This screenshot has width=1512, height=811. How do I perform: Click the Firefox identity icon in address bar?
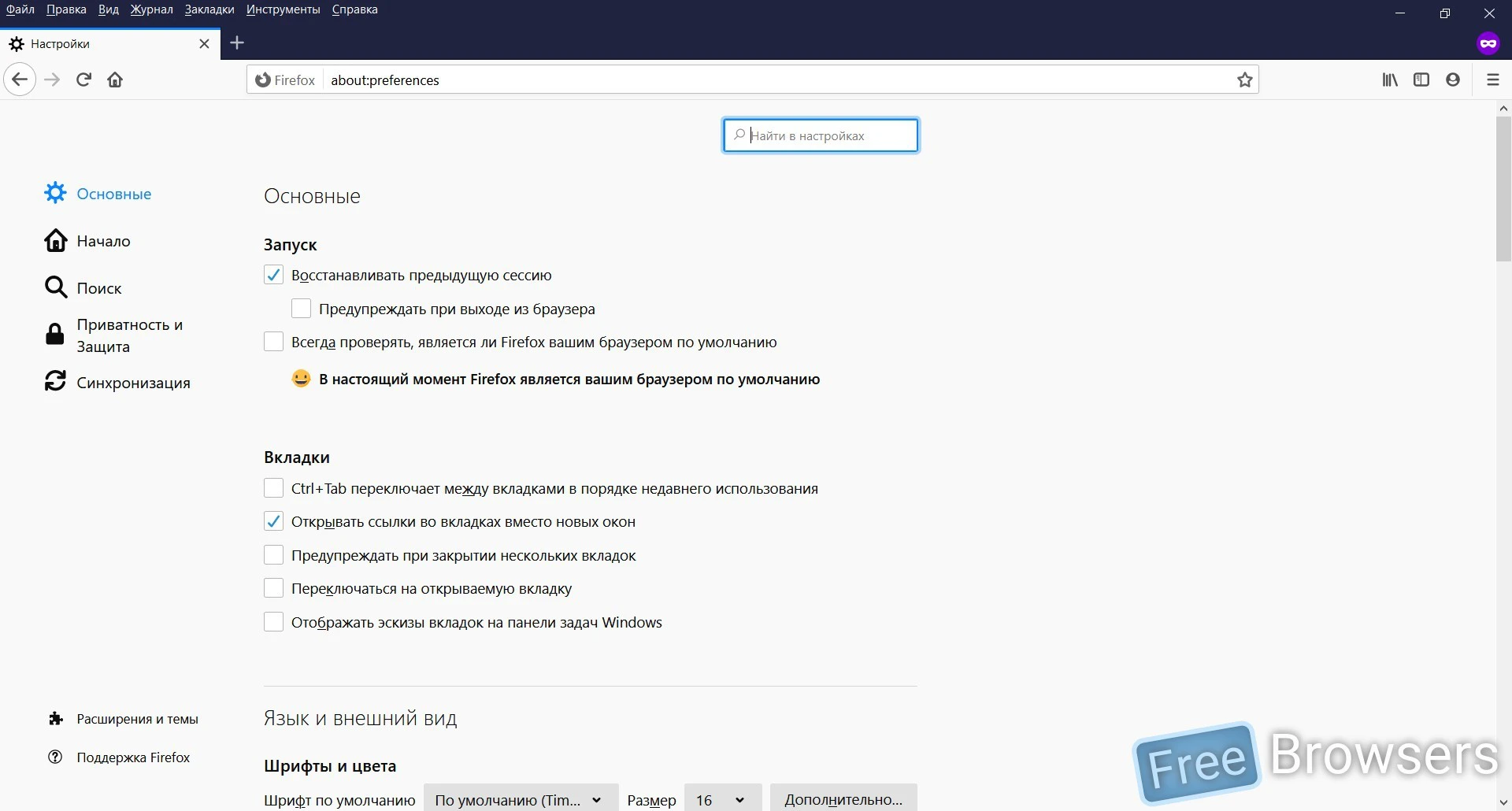pyautogui.click(x=263, y=80)
